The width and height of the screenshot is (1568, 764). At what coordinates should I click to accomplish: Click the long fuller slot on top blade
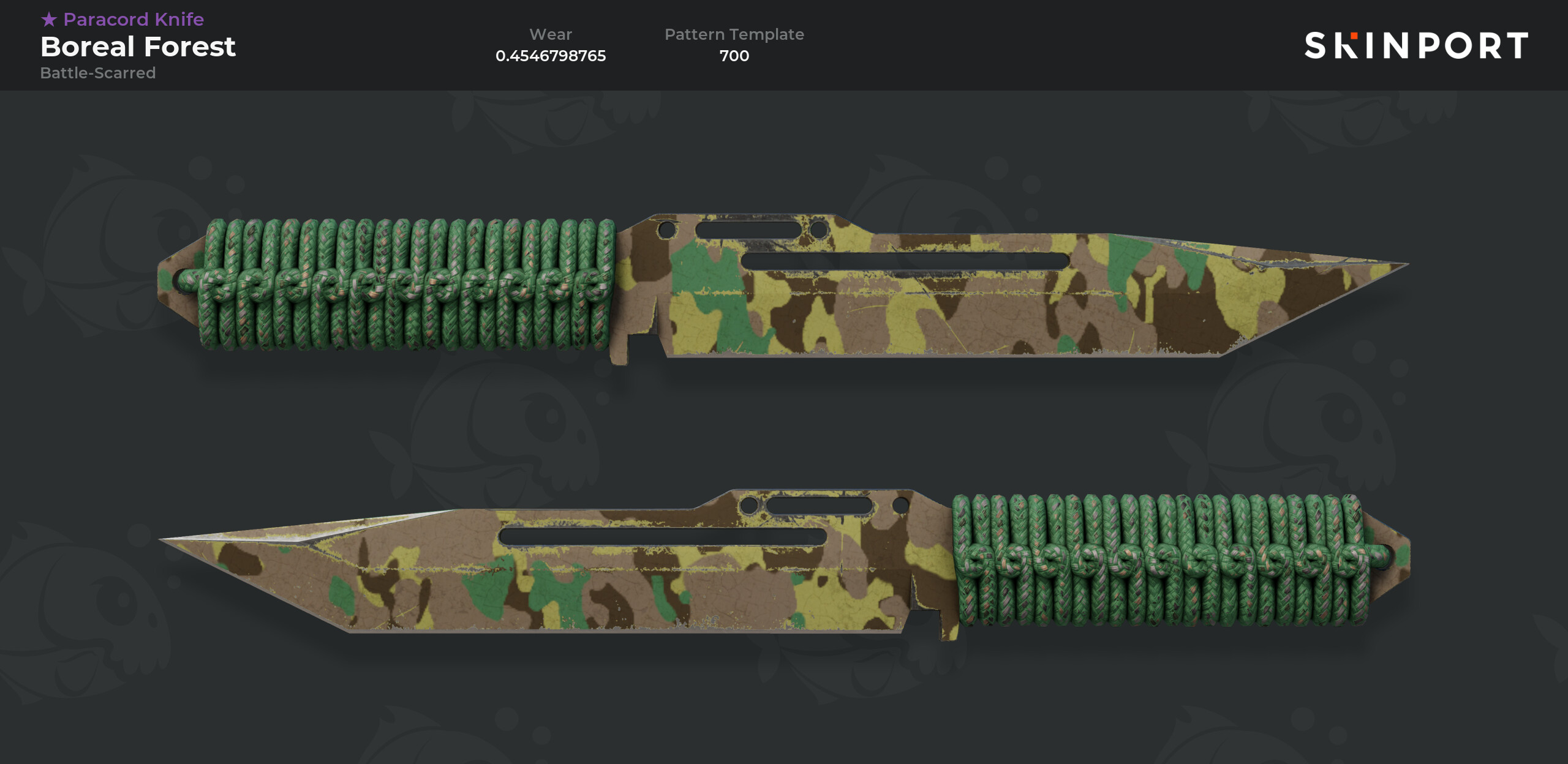905,261
